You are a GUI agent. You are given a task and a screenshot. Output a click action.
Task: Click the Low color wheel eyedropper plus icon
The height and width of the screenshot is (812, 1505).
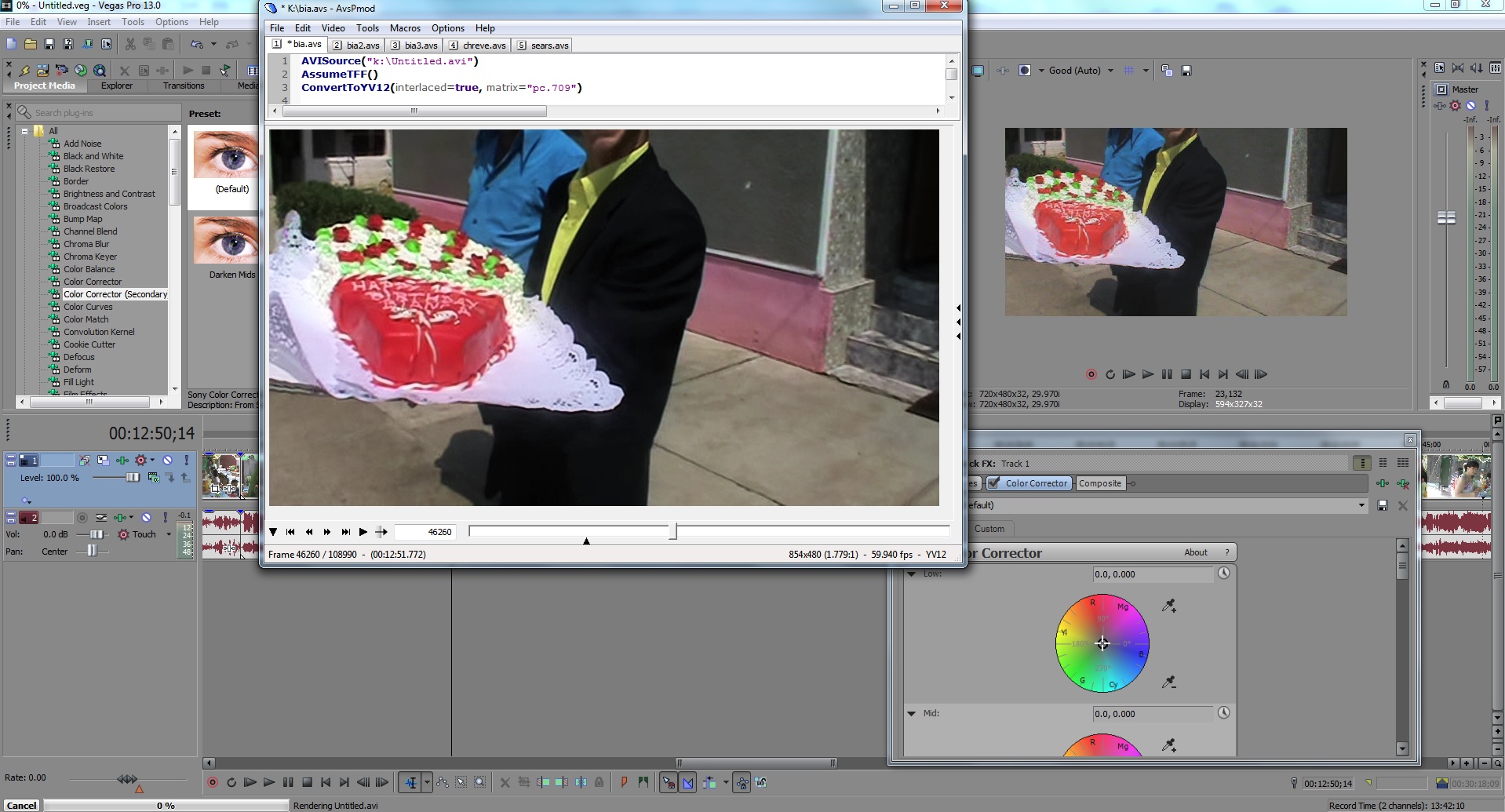[1169, 606]
